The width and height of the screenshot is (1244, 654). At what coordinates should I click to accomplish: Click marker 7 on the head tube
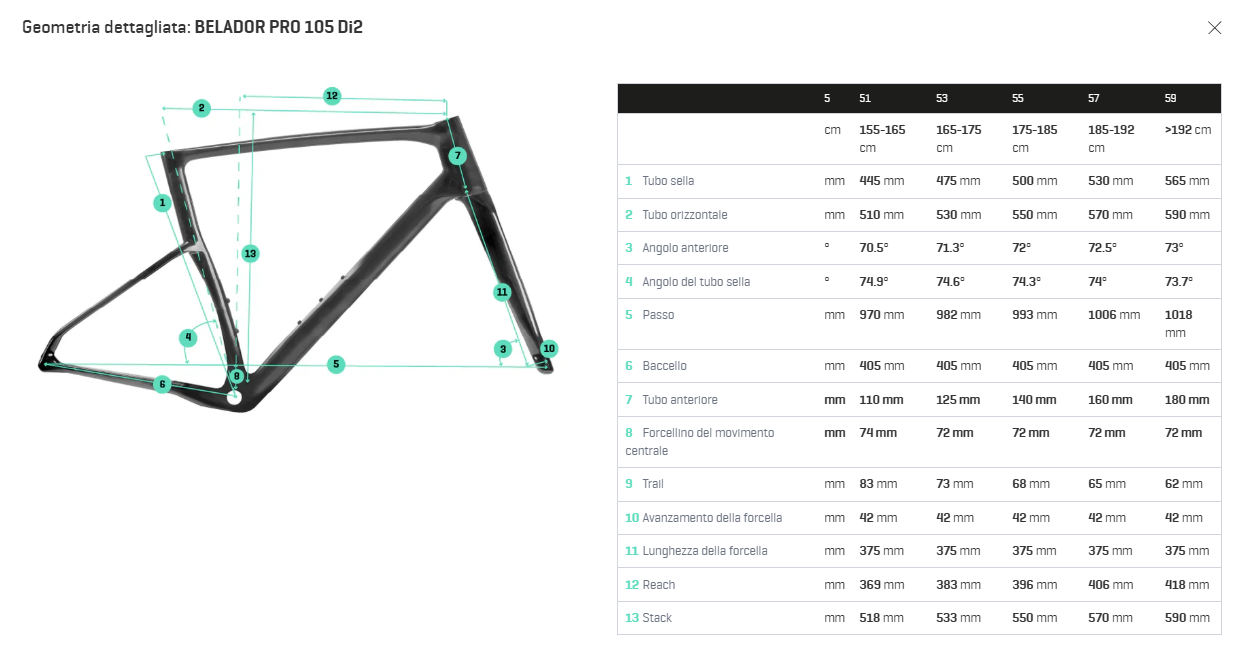coord(457,156)
